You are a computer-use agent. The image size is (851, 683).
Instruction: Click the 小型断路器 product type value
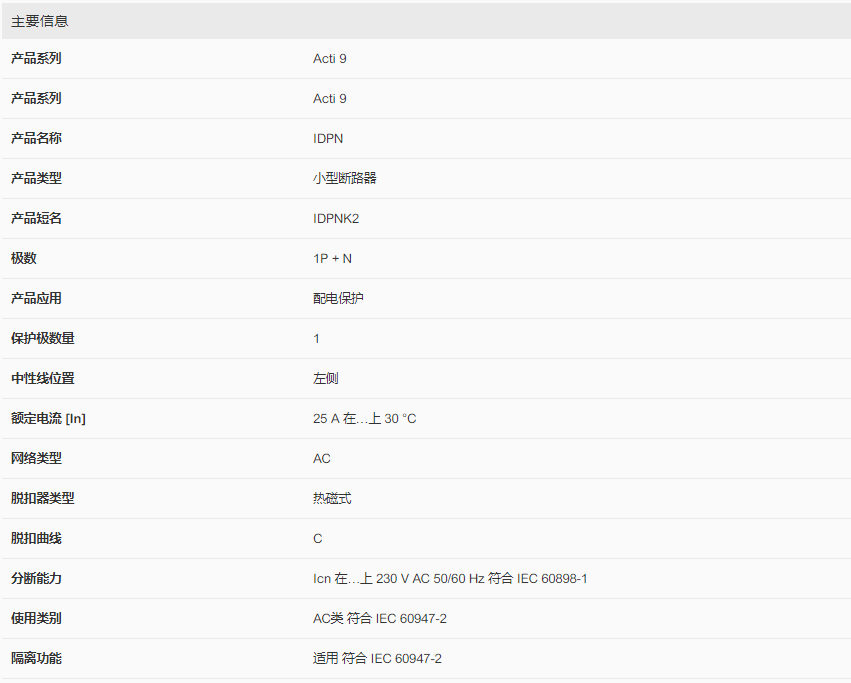(345, 178)
